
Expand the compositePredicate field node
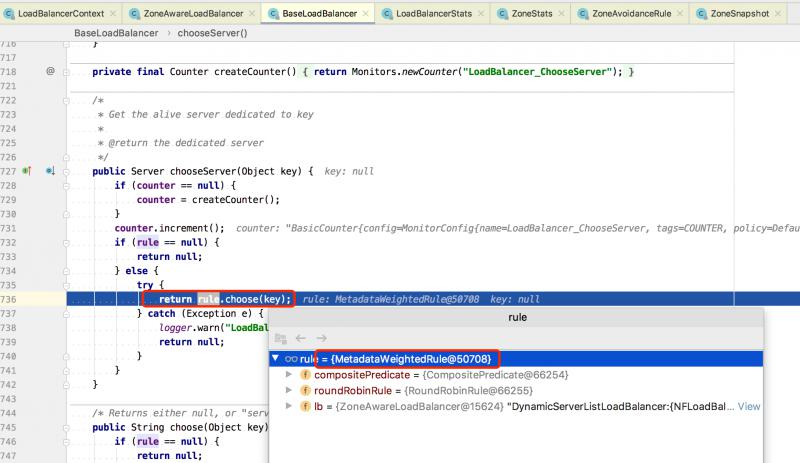(289, 375)
